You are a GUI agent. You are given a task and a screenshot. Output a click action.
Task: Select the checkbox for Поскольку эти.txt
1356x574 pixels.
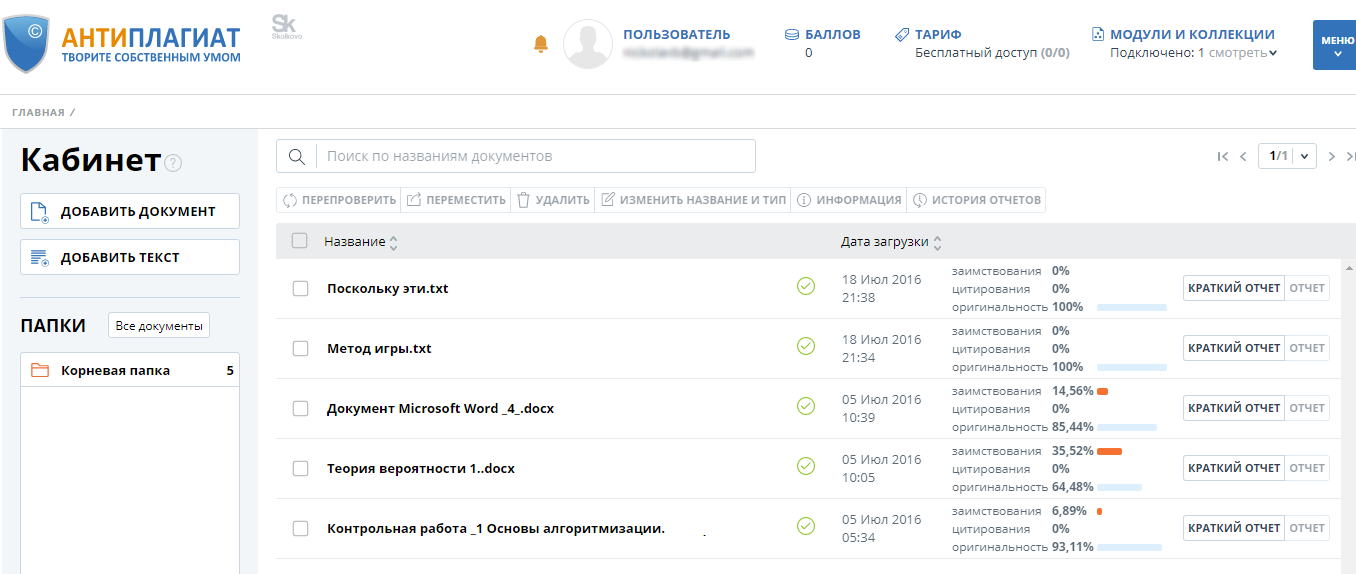pyautogui.click(x=300, y=288)
